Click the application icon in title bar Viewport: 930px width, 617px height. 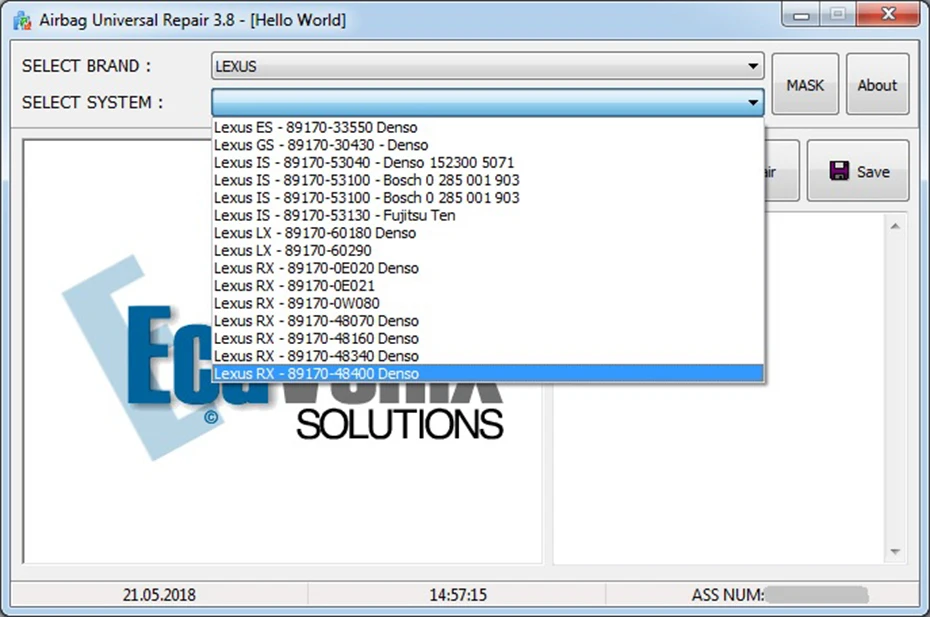[x=23, y=20]
